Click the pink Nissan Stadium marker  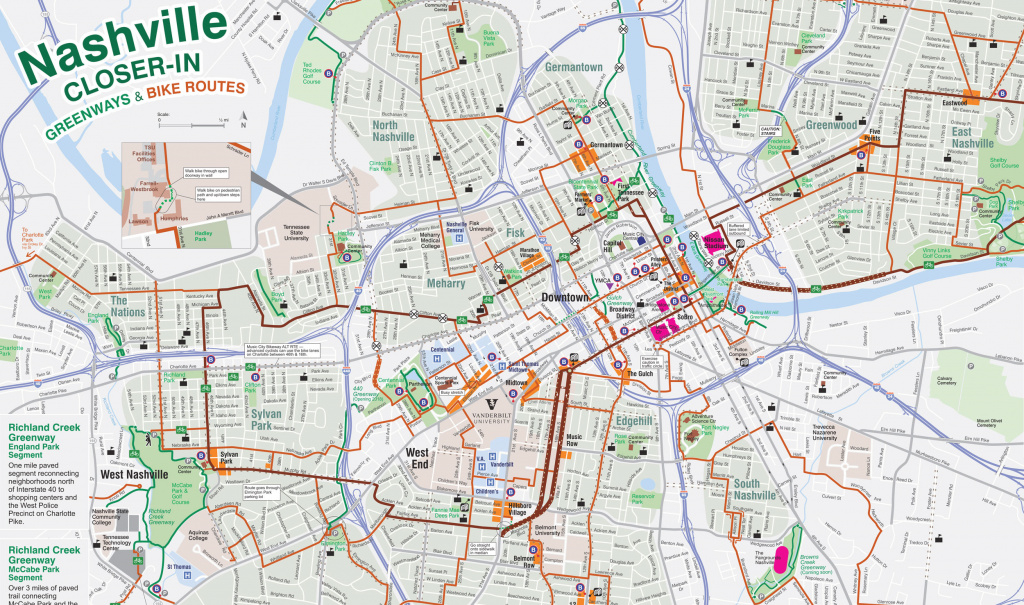pos(714,240)
